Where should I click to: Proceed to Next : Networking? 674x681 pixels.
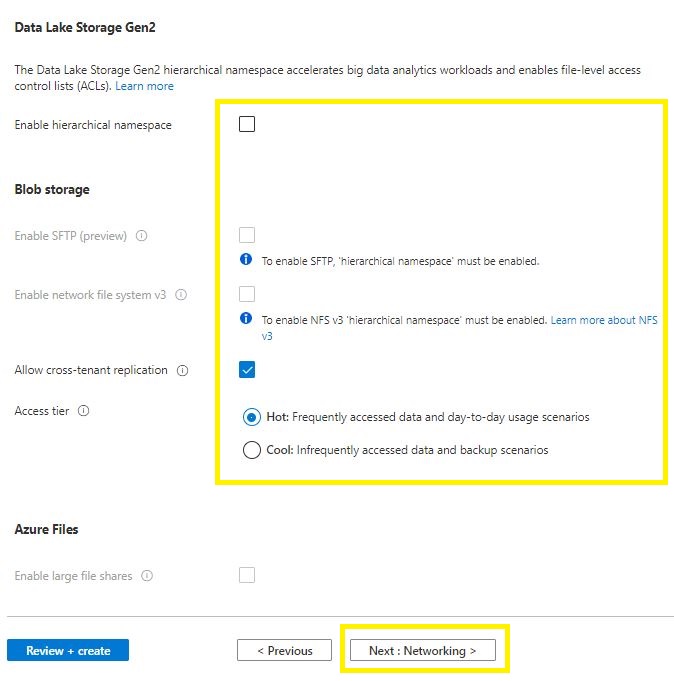click(x=422, y=650)
